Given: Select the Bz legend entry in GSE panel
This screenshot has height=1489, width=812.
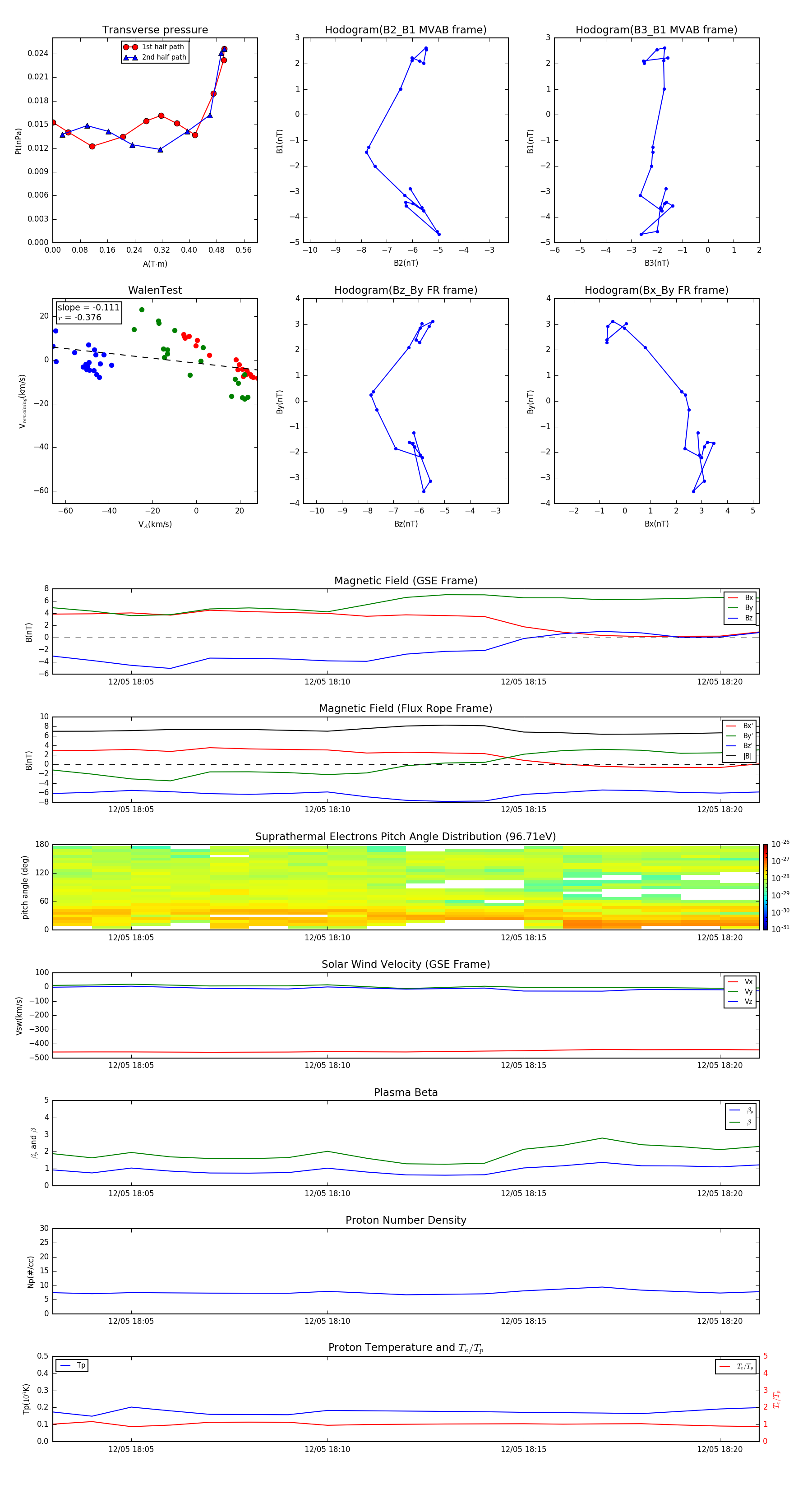Looking at the screenshot, I should click(x=741, y=618).
